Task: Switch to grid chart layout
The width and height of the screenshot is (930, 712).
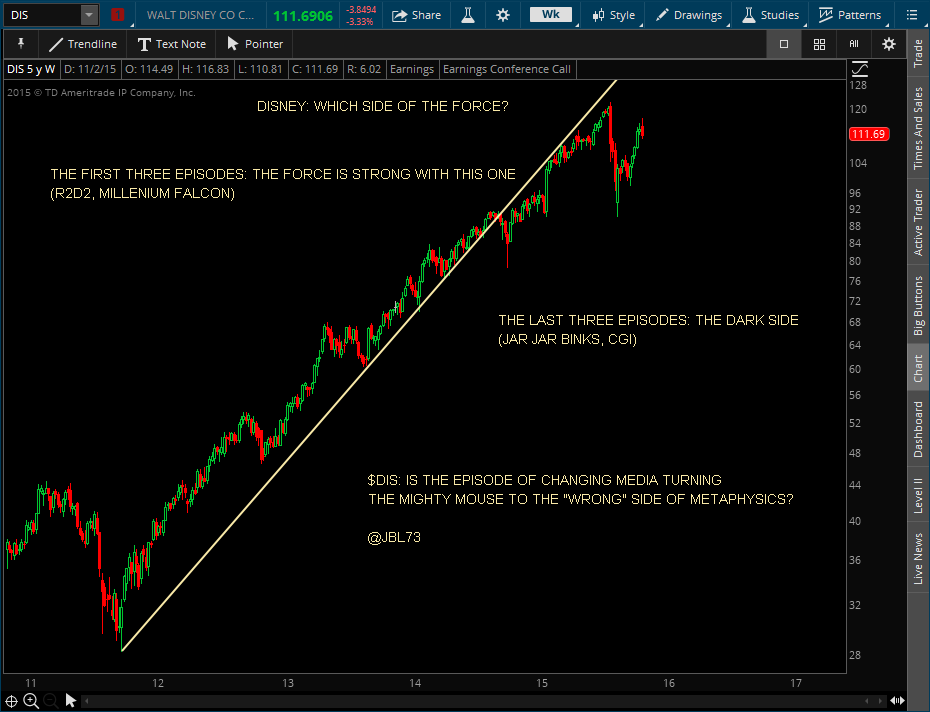Action: (x=819, y=44)
